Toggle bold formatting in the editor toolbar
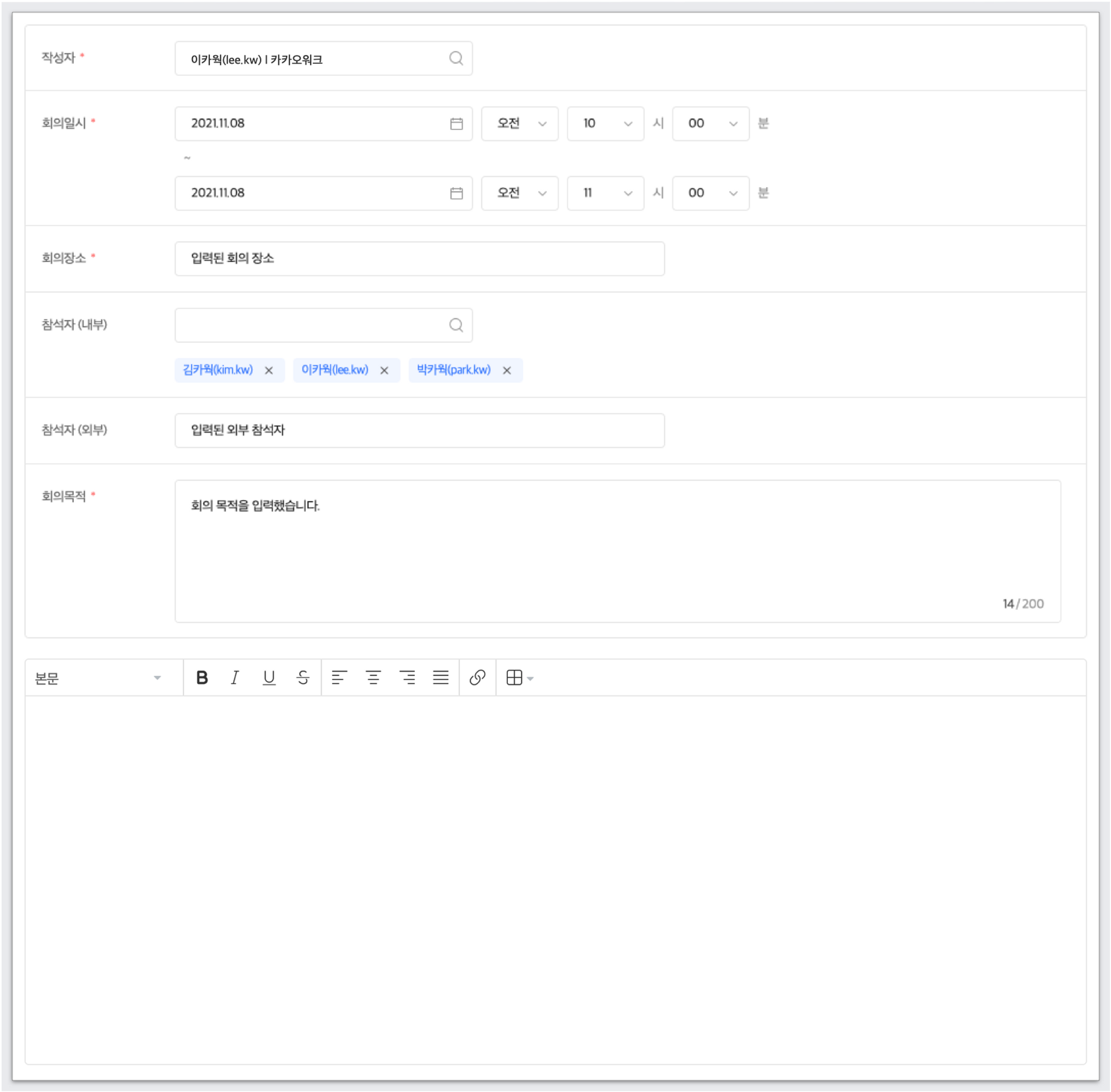Viewport: 1111px width, 1092px height. point(202,678)
